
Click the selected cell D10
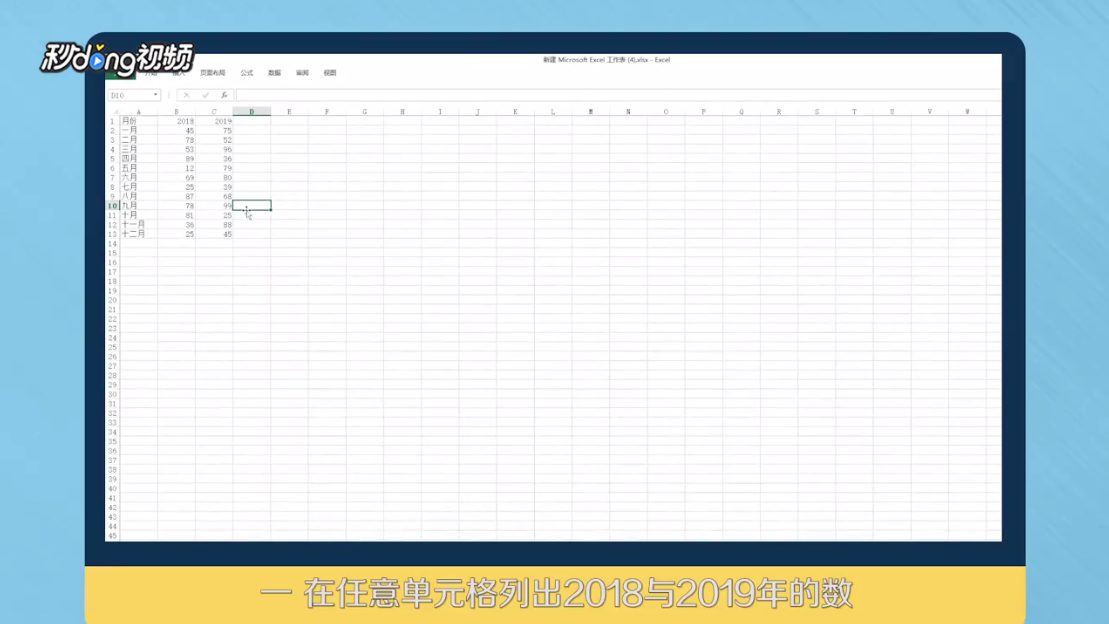pos(252,206)
